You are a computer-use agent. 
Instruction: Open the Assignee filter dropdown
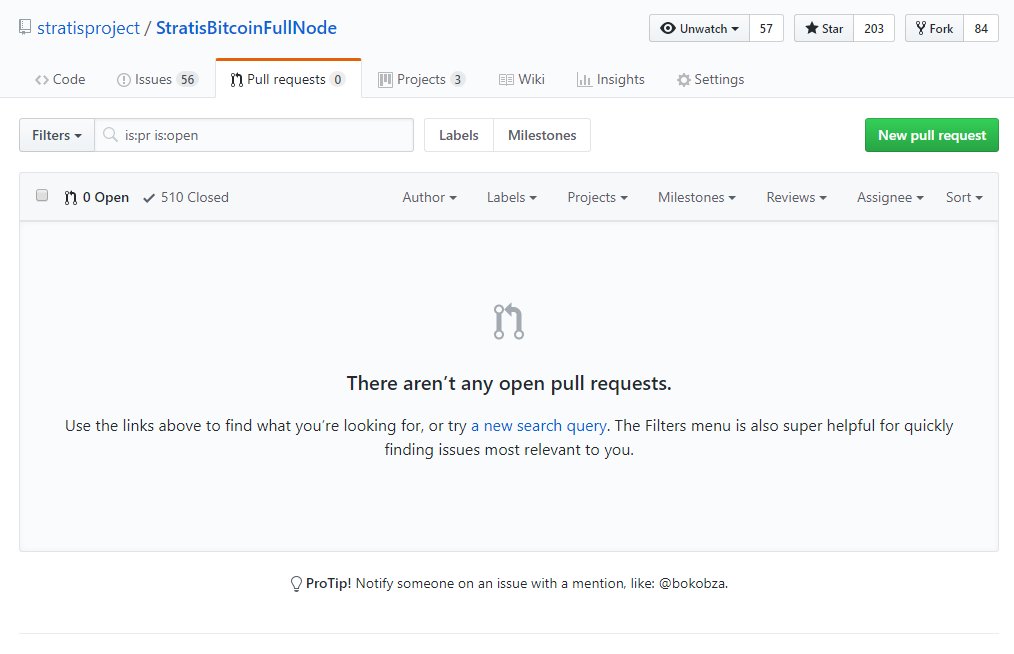tap(890, 197)
